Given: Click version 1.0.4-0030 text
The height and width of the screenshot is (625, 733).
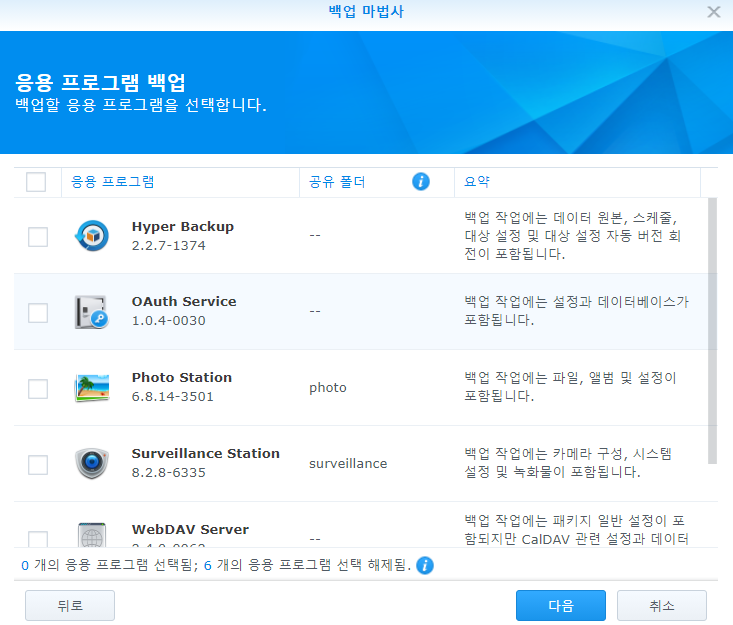Looking at the screenshot, I should 168,321.
